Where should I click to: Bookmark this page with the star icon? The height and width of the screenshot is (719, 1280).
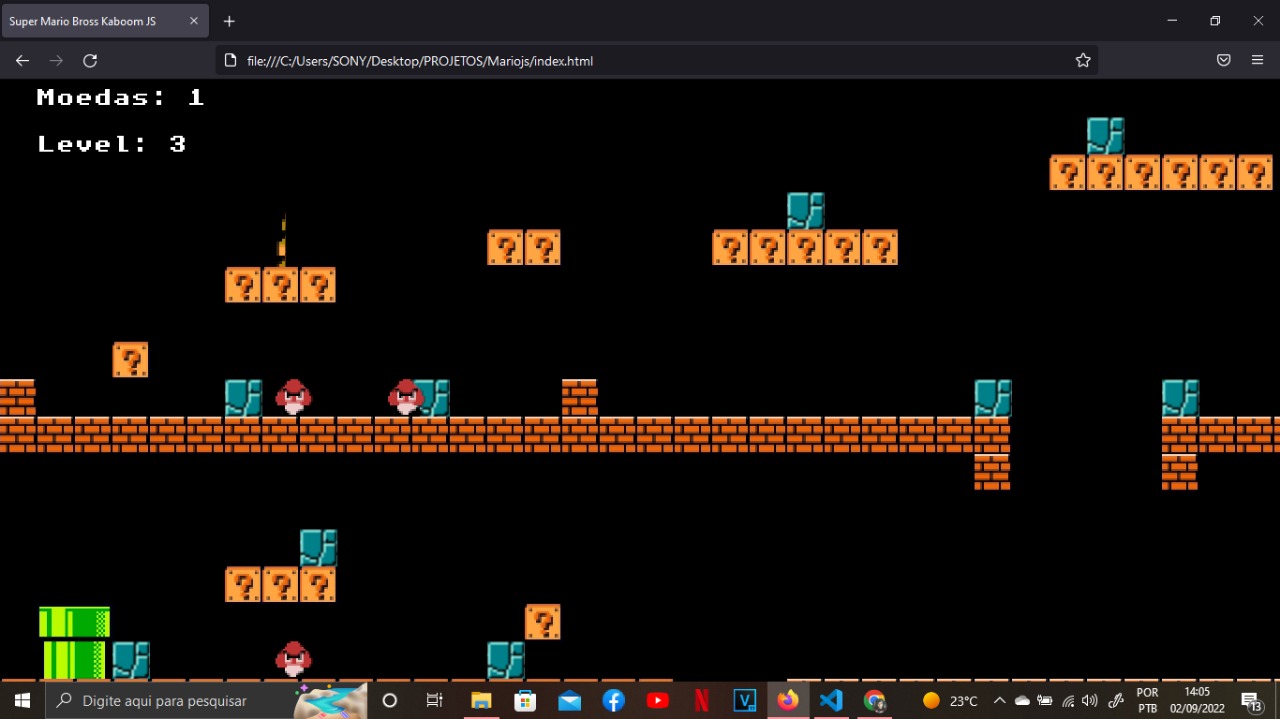pyautogui.click(x=1083, y=61)
